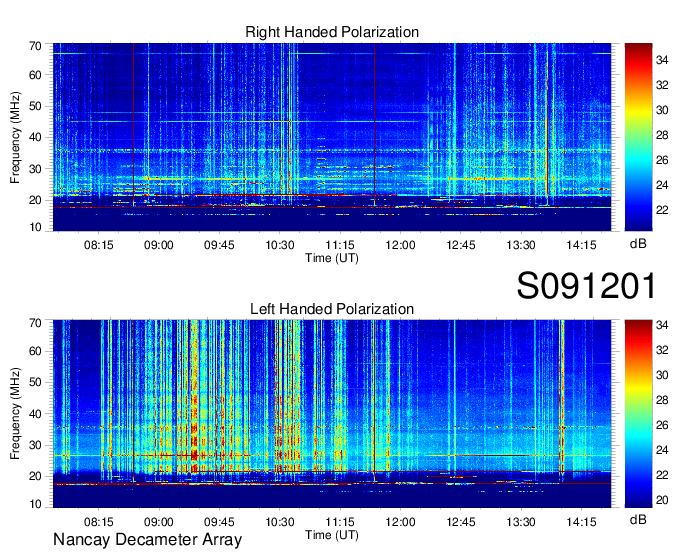Click the 34 dB label on the top colorbar

[662, 60]
